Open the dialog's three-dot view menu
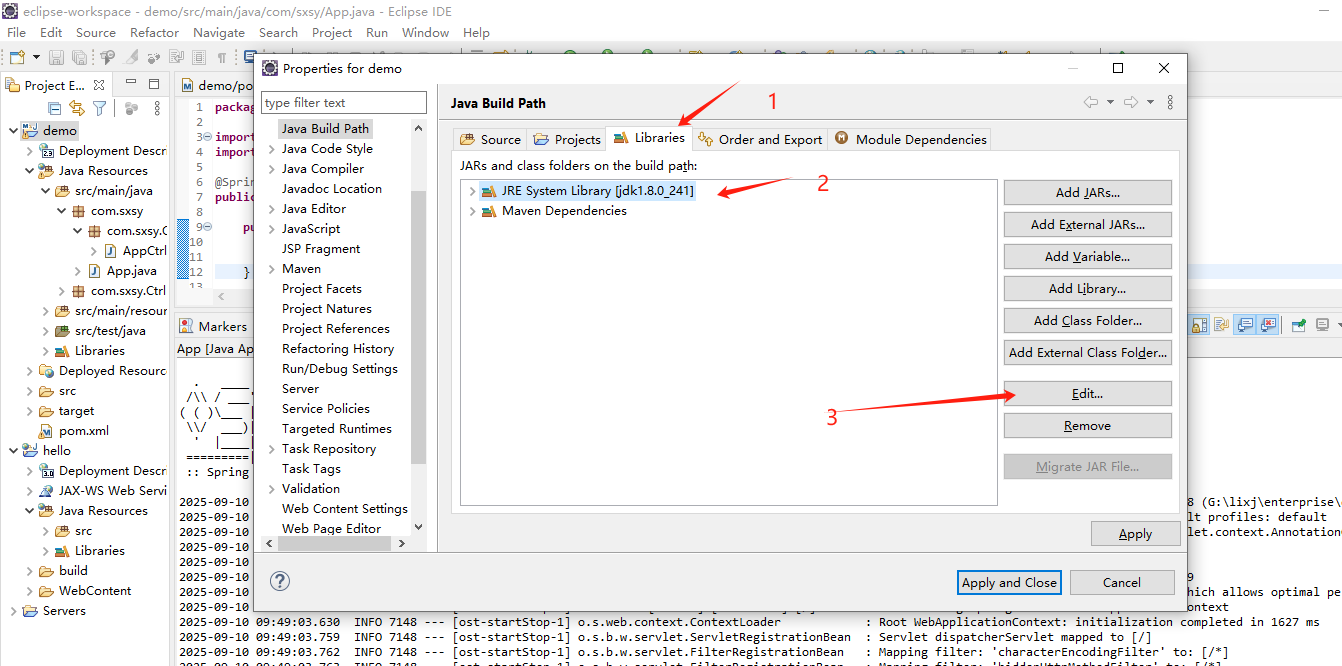The image size is (1342, 666). pyautogui.click(x=1170, y=102)
